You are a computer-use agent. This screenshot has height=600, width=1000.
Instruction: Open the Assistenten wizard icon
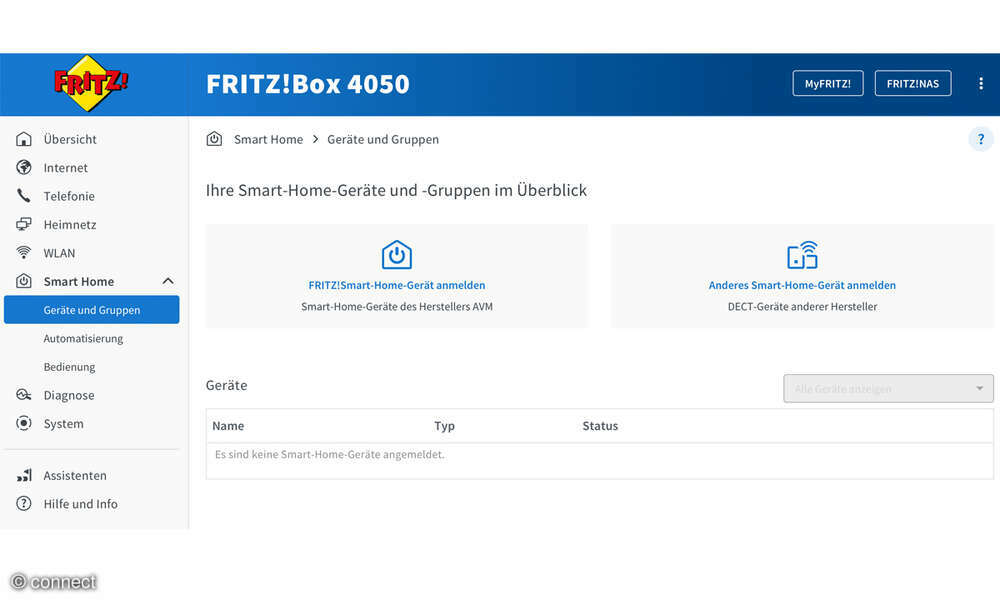pos(24,475)
